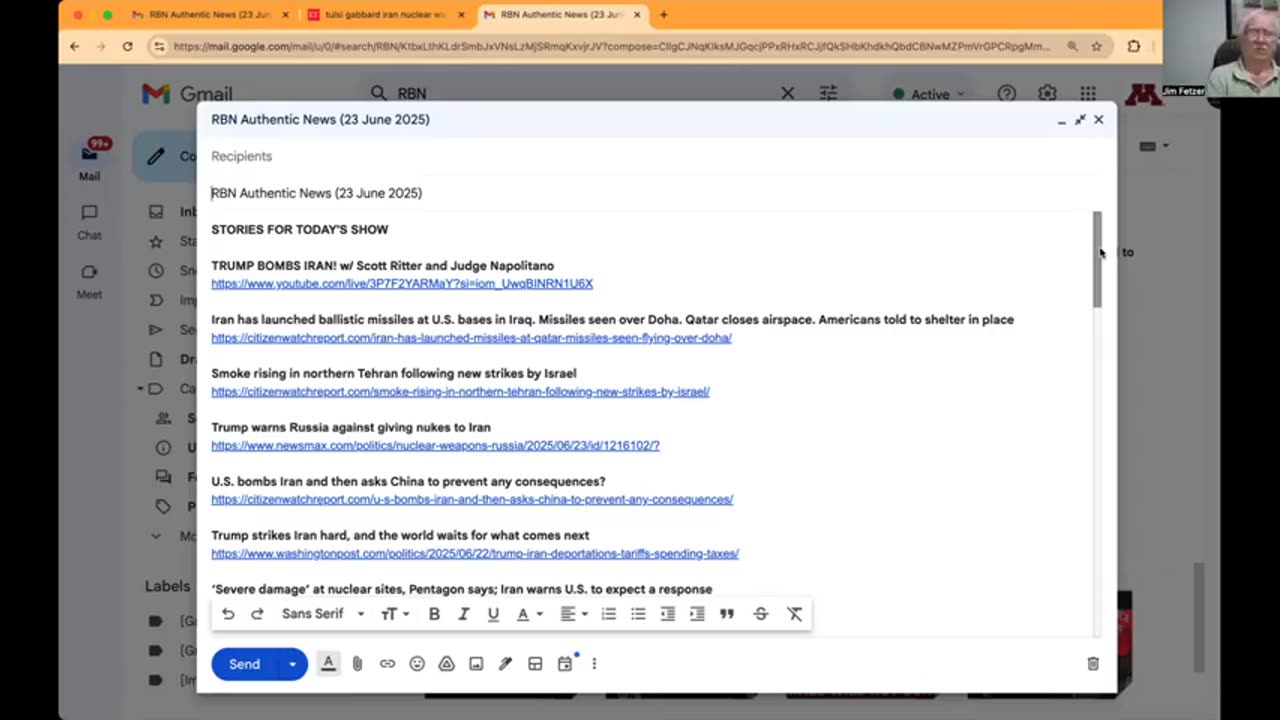
Task: Open the text alignment dropdown
Action: coord(573,614)
